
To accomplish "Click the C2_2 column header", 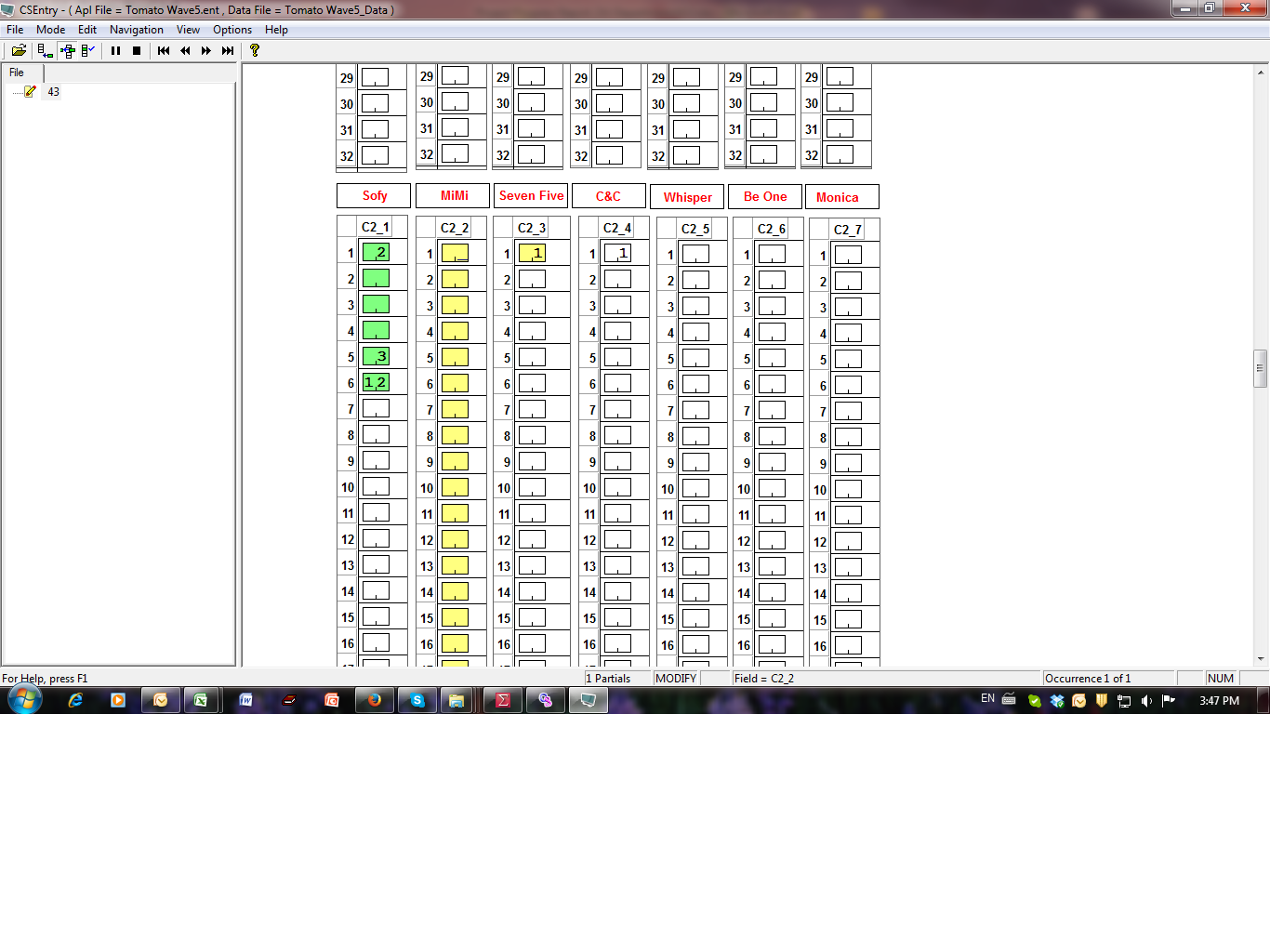I will pos(455,228).
